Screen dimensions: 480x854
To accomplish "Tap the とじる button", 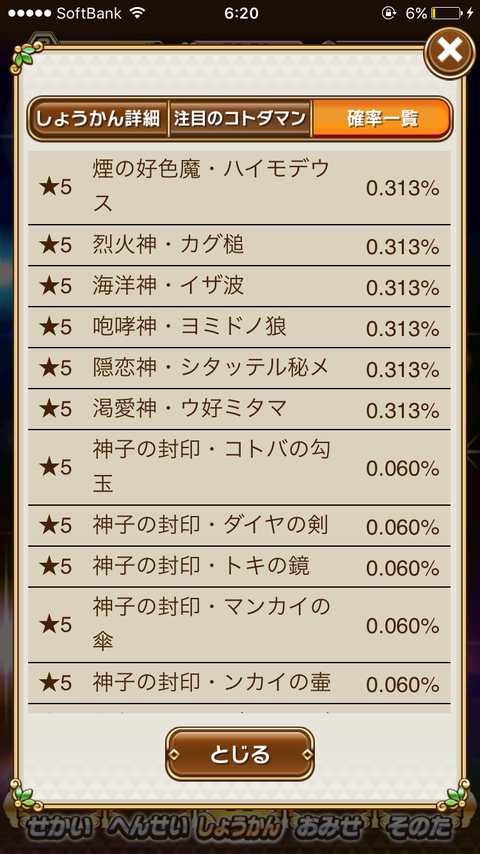I will [x=240, y=754].
